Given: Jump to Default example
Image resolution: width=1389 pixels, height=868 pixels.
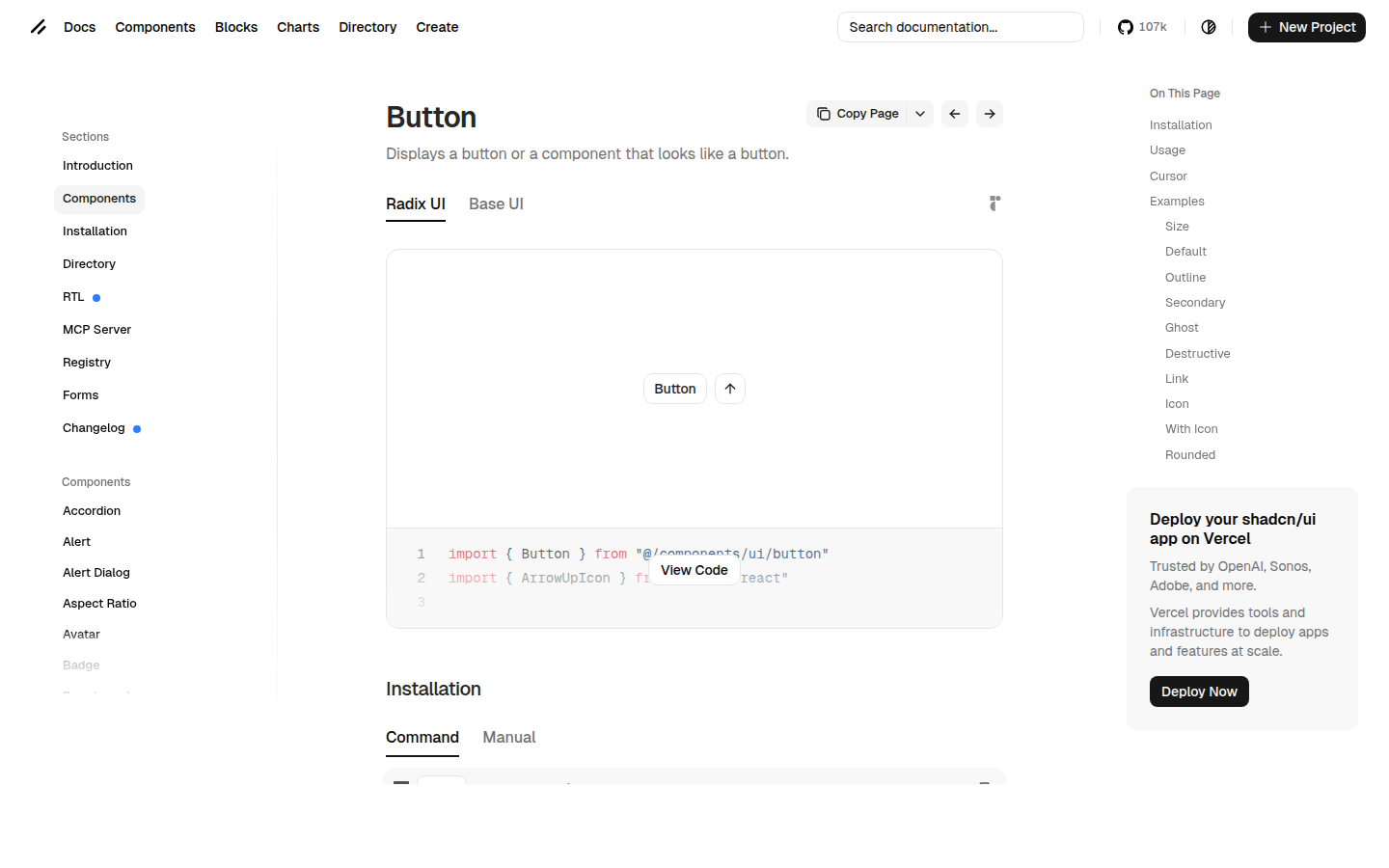Looking at the screenshot, I should pyautogui.click(x=1185, y=252).
